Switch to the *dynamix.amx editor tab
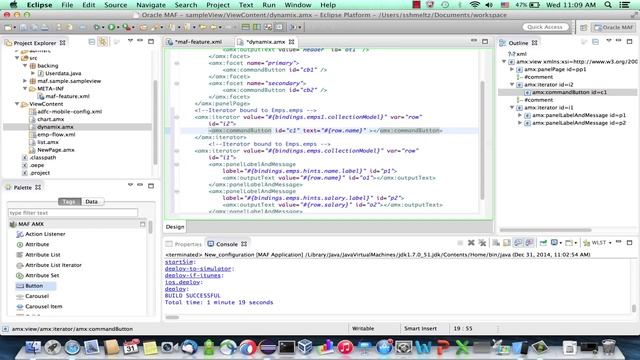This screenshot has width=640, height=360. (x=265, y=42)
